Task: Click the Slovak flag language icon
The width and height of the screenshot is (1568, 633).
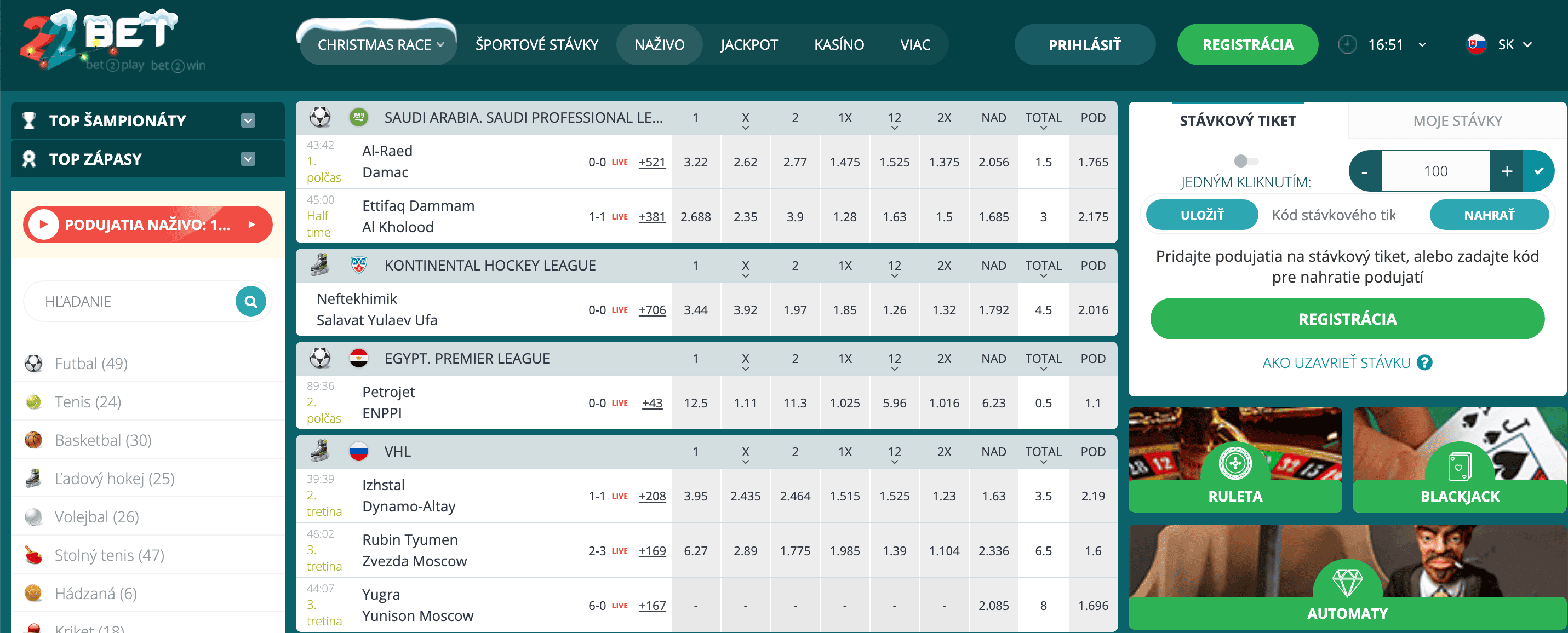Action: (x=1476, y=45)
